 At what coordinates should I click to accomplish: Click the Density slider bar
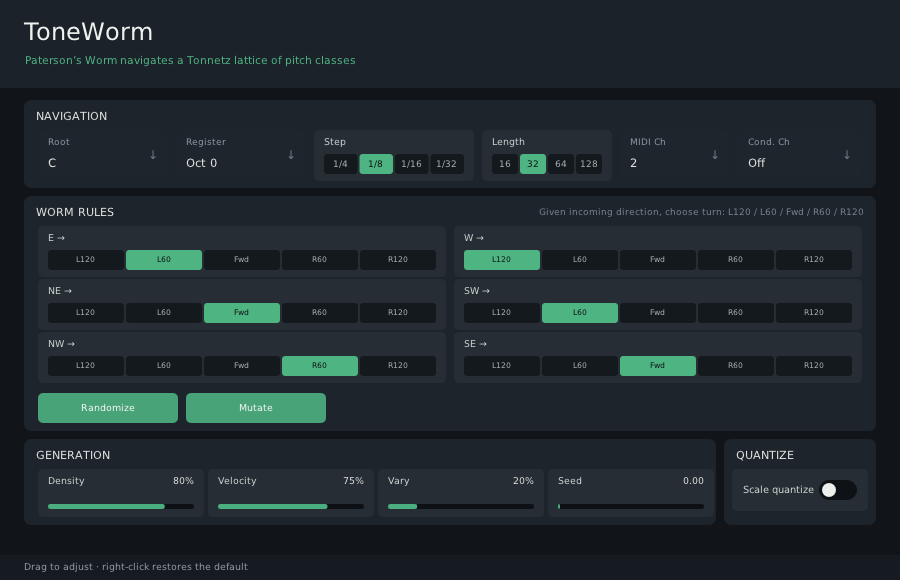point(121,506)
